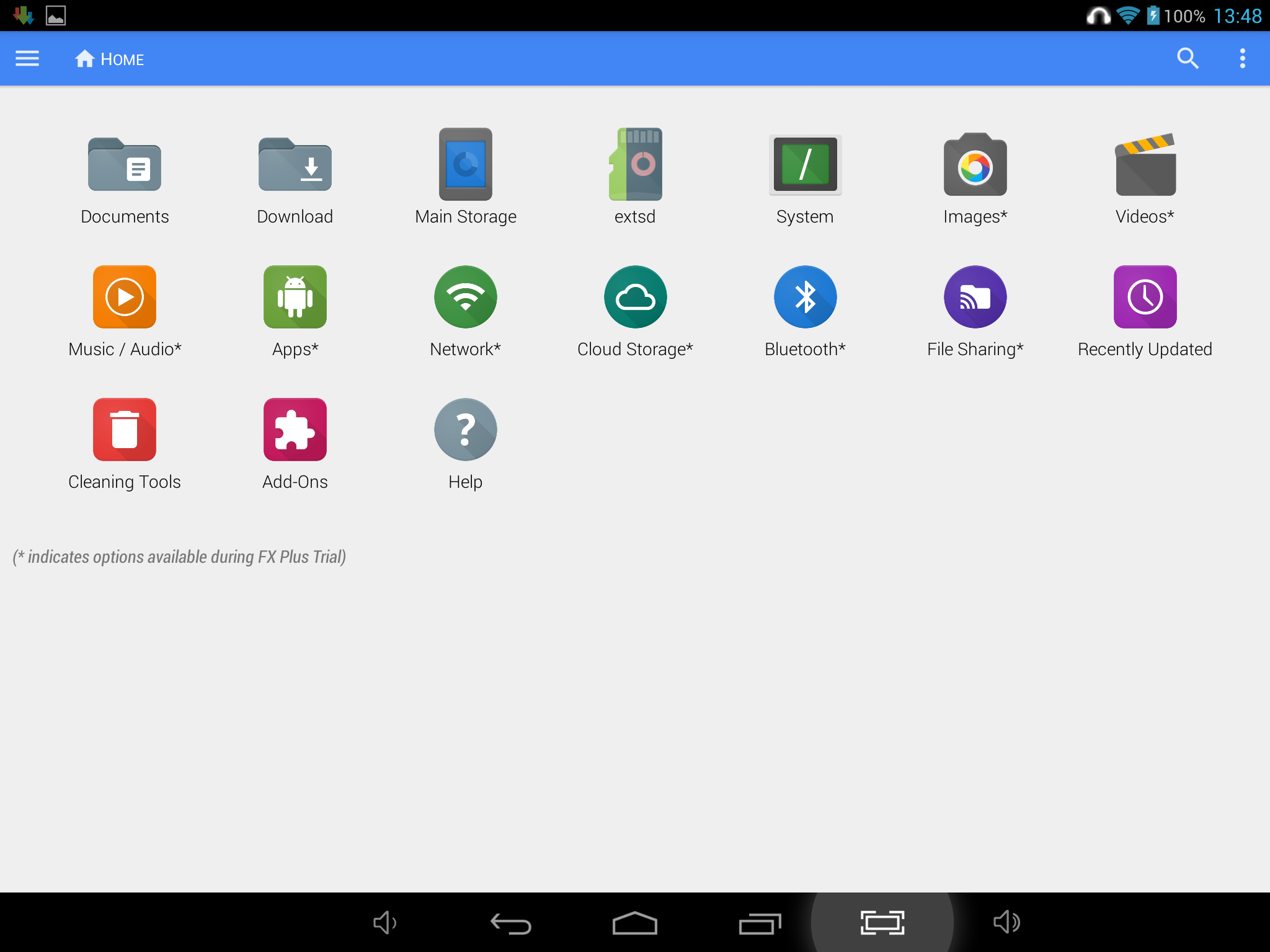Open the hamburger navigation menu
This screenshot has height=952, width=1270.
click(27, 59)
